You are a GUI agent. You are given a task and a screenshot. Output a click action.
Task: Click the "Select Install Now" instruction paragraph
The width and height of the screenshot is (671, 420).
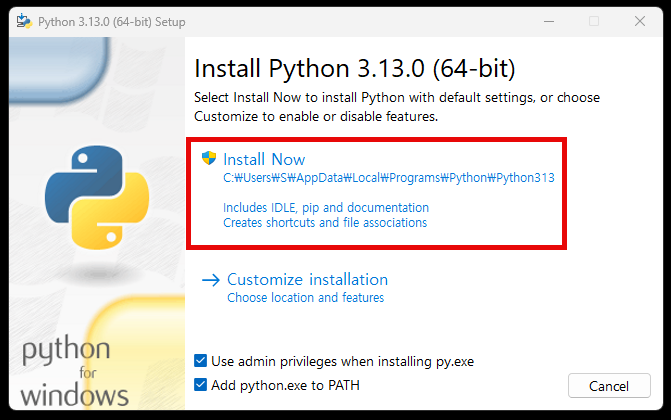(396, 107)
